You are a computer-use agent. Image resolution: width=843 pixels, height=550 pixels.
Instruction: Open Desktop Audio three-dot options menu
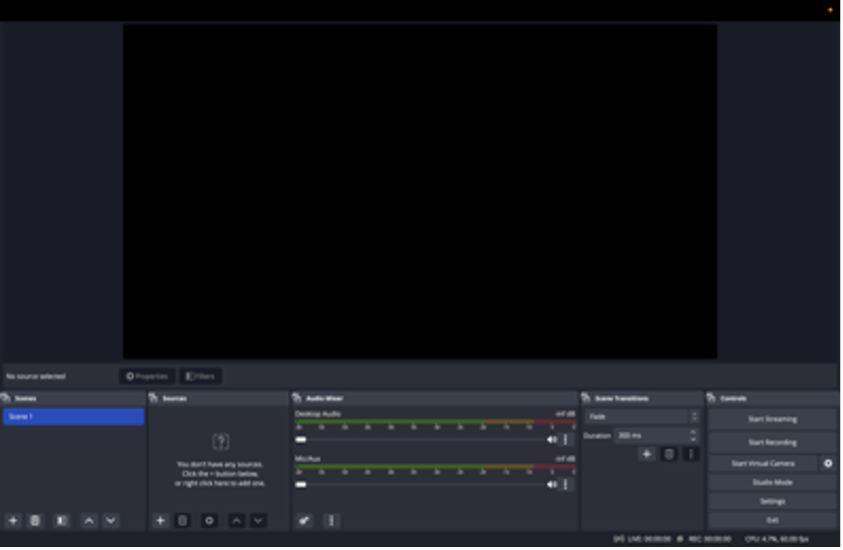tap(566, 440)
